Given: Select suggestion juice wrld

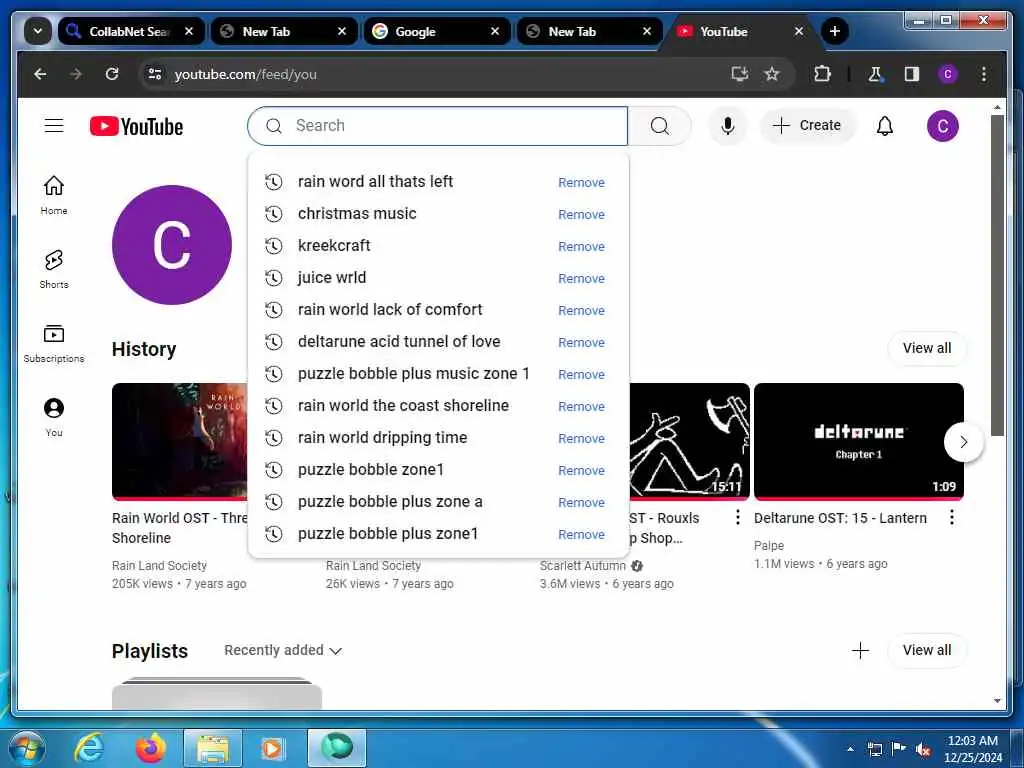Looking at the screenshot, I should (x=332, y=278).
